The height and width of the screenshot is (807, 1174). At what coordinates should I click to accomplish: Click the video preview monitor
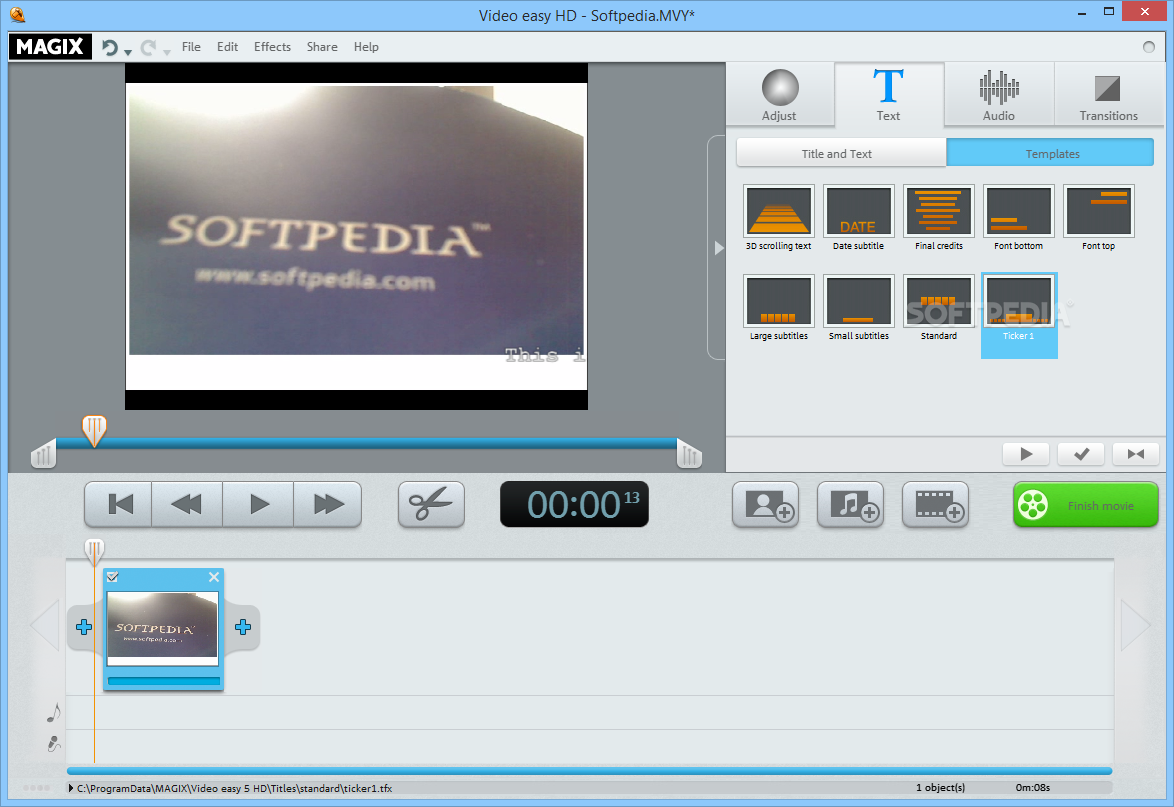[x=356, y=237]
